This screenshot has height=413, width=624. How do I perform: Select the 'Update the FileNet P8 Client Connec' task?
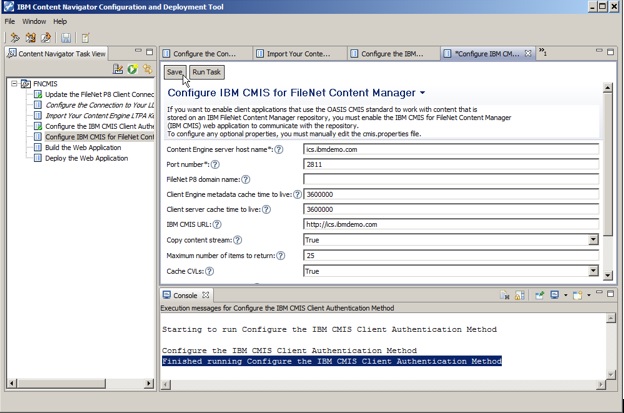click(x=99, y=94)
